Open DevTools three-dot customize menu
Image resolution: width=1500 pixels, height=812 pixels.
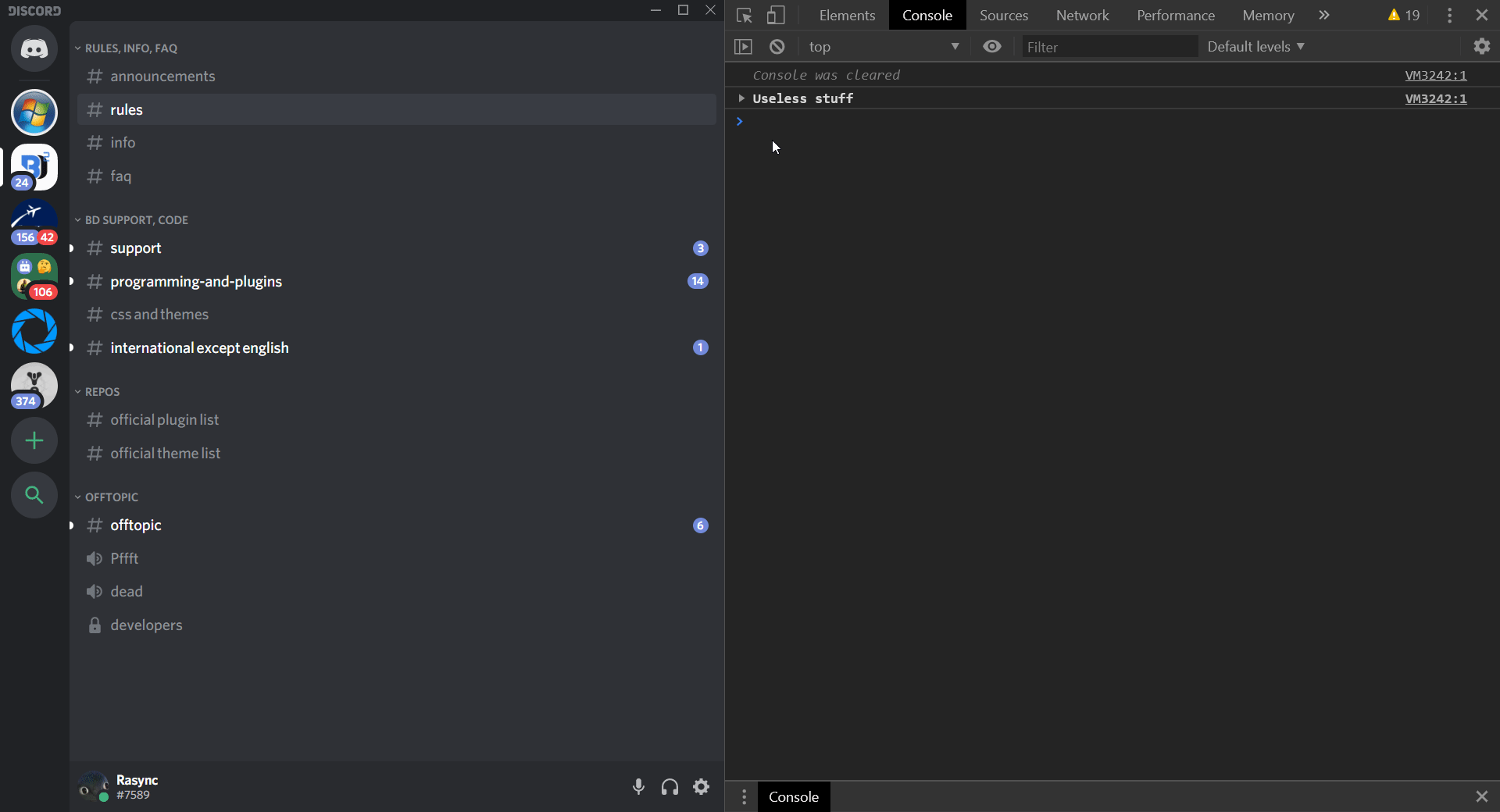[x=1449, y=16]
